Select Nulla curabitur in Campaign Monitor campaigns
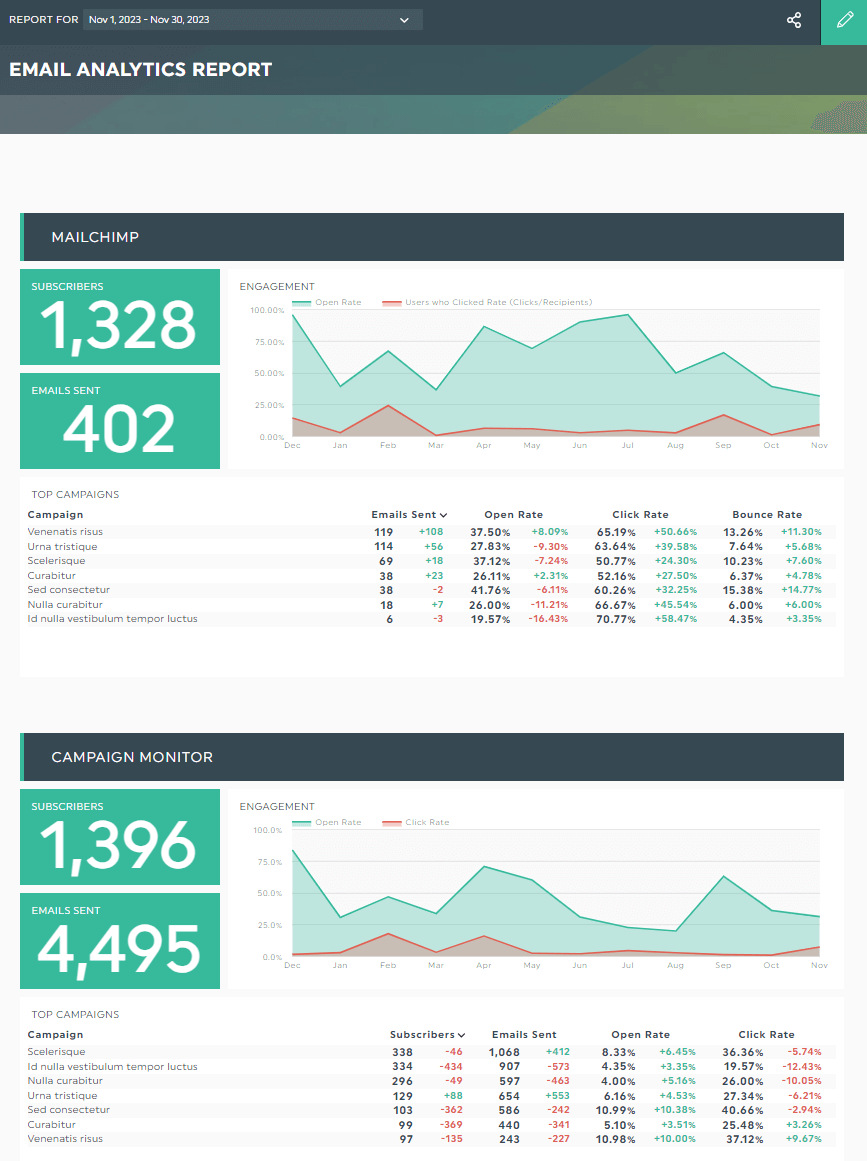This screenshot has height=1161, width=867. (65, 1080)
